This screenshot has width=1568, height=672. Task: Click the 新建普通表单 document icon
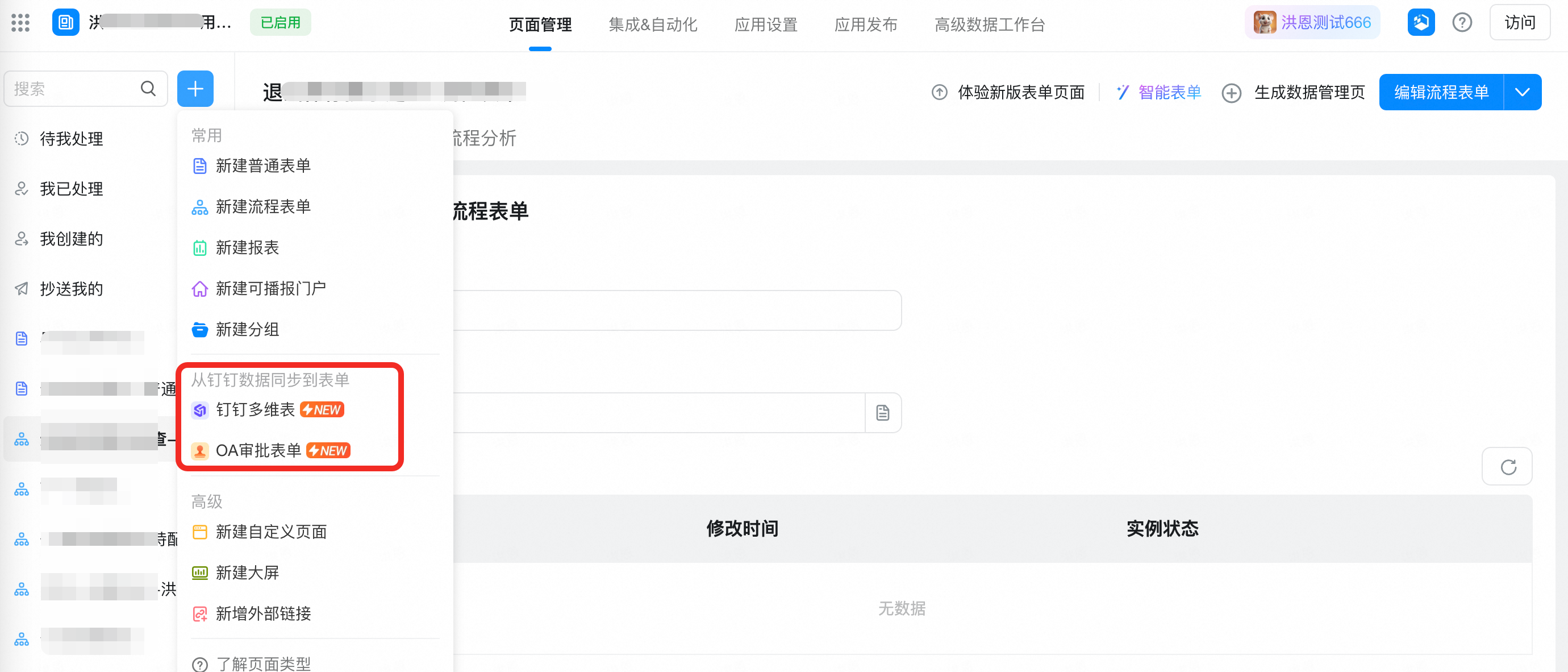point(199,165)
